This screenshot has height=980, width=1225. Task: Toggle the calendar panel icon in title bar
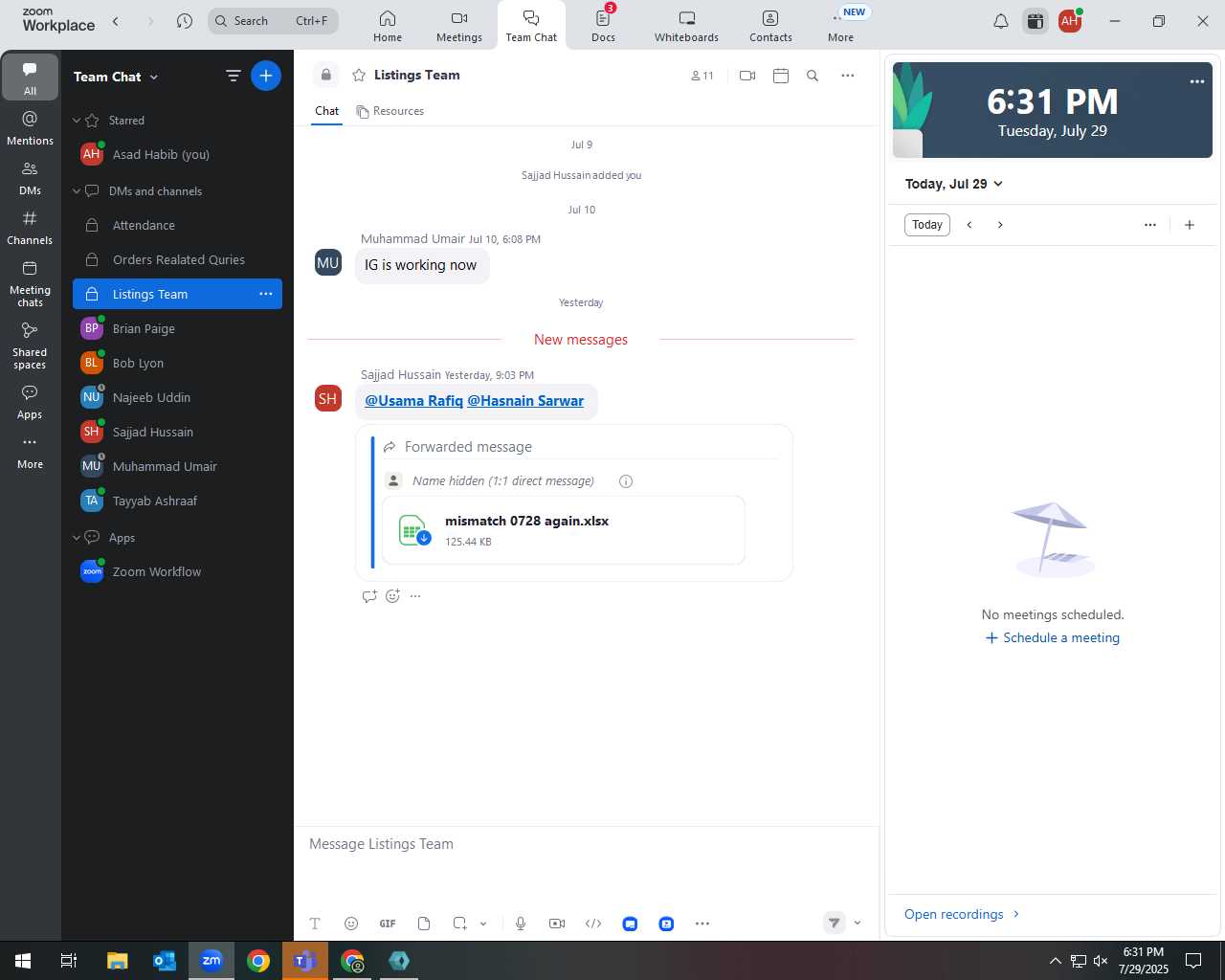[1036, 21]
